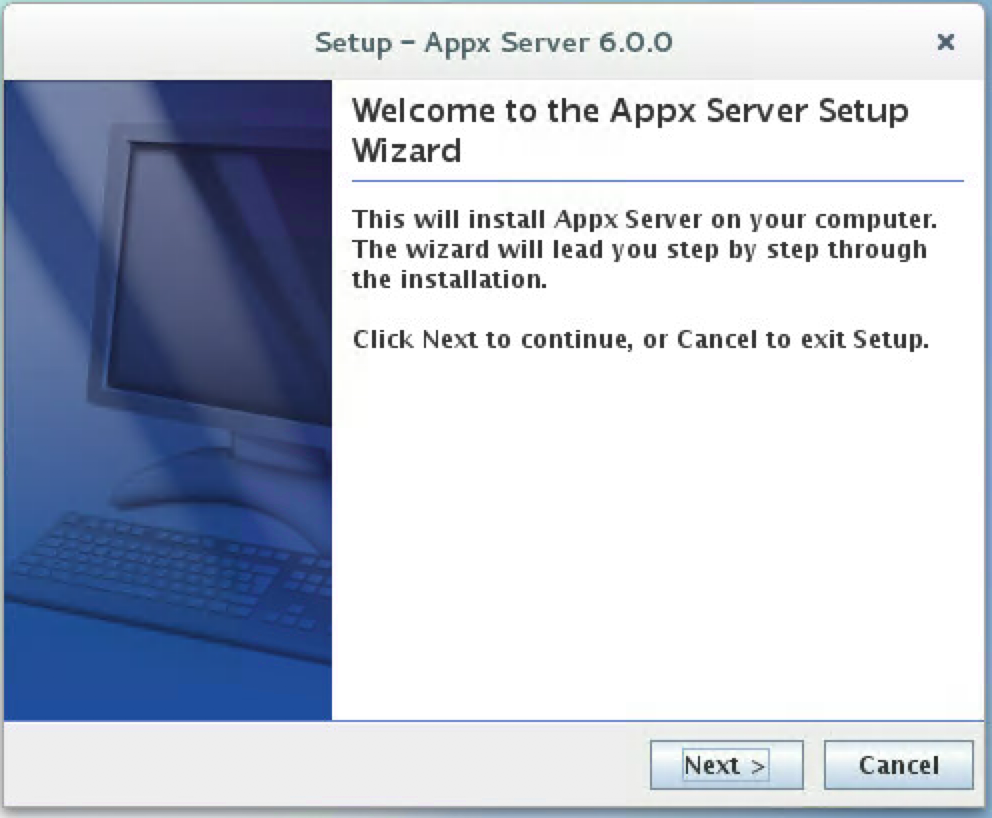Close the Setup window with the X

(945, 43)
